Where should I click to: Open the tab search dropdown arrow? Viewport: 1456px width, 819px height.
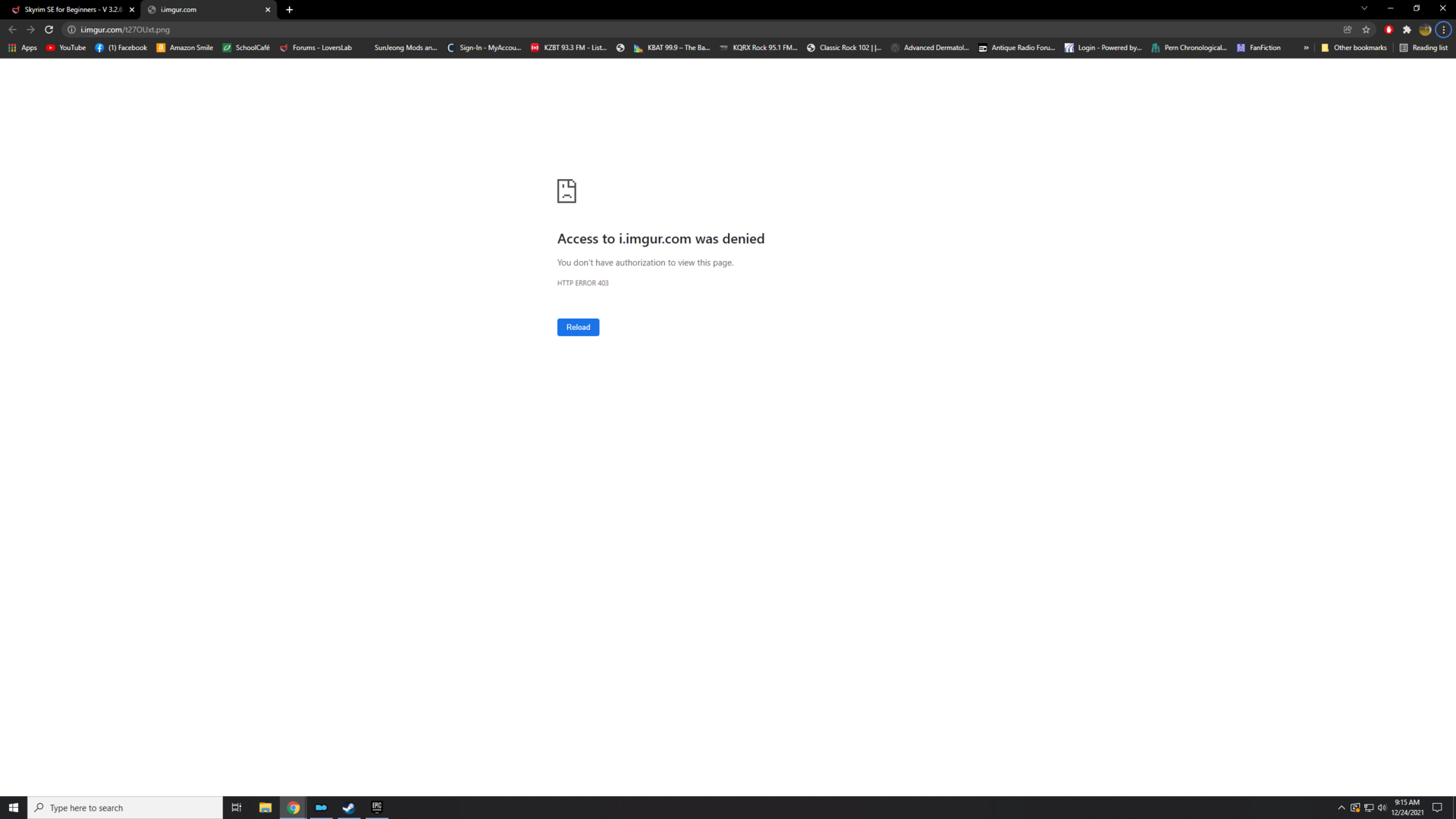[x=1363, y=8]
